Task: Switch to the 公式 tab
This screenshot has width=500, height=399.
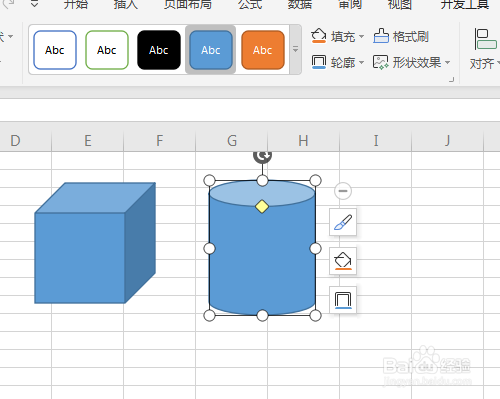Action: pos(250,4)
